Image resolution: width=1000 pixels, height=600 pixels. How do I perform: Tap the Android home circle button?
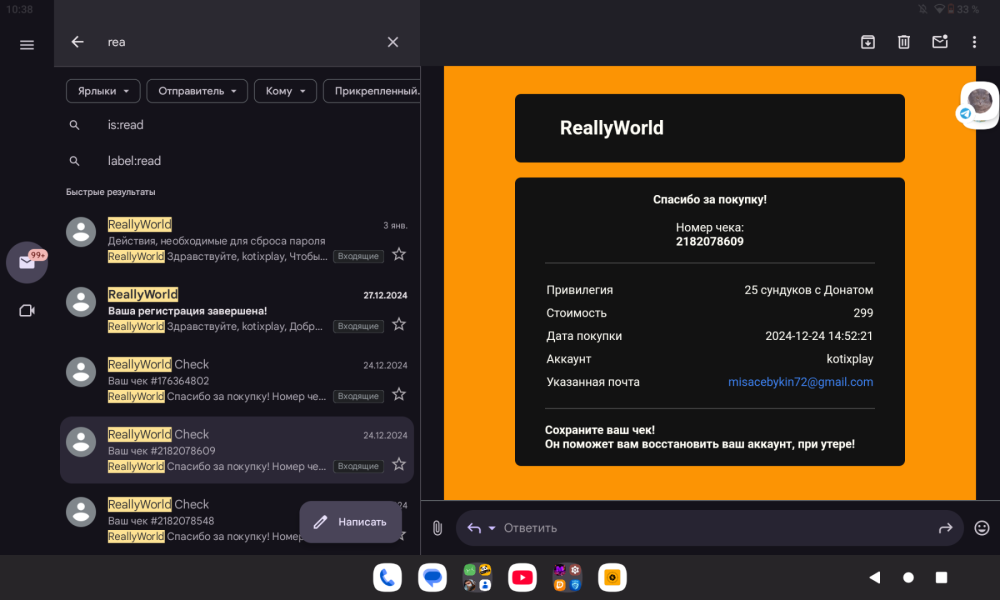point(908,578)
